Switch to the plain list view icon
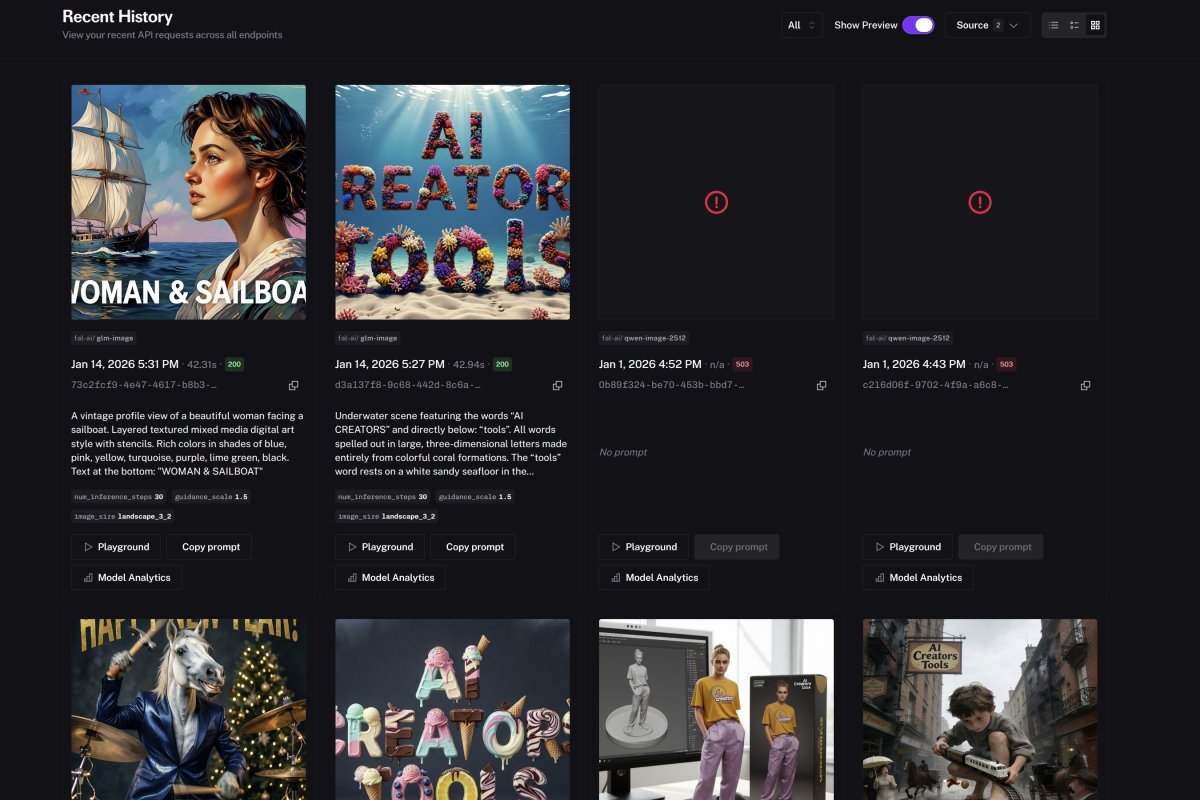1200x800 pixels. coord(1053,25)
